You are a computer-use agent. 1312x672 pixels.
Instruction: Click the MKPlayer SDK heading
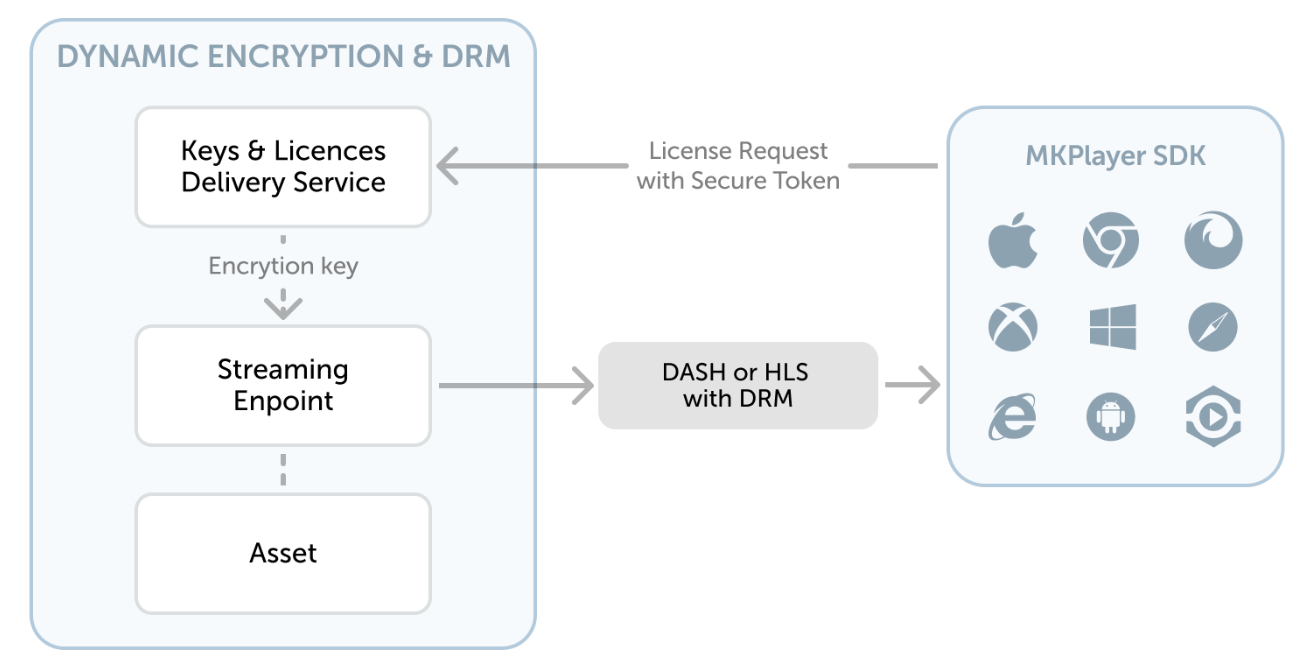click(1115, 156)
